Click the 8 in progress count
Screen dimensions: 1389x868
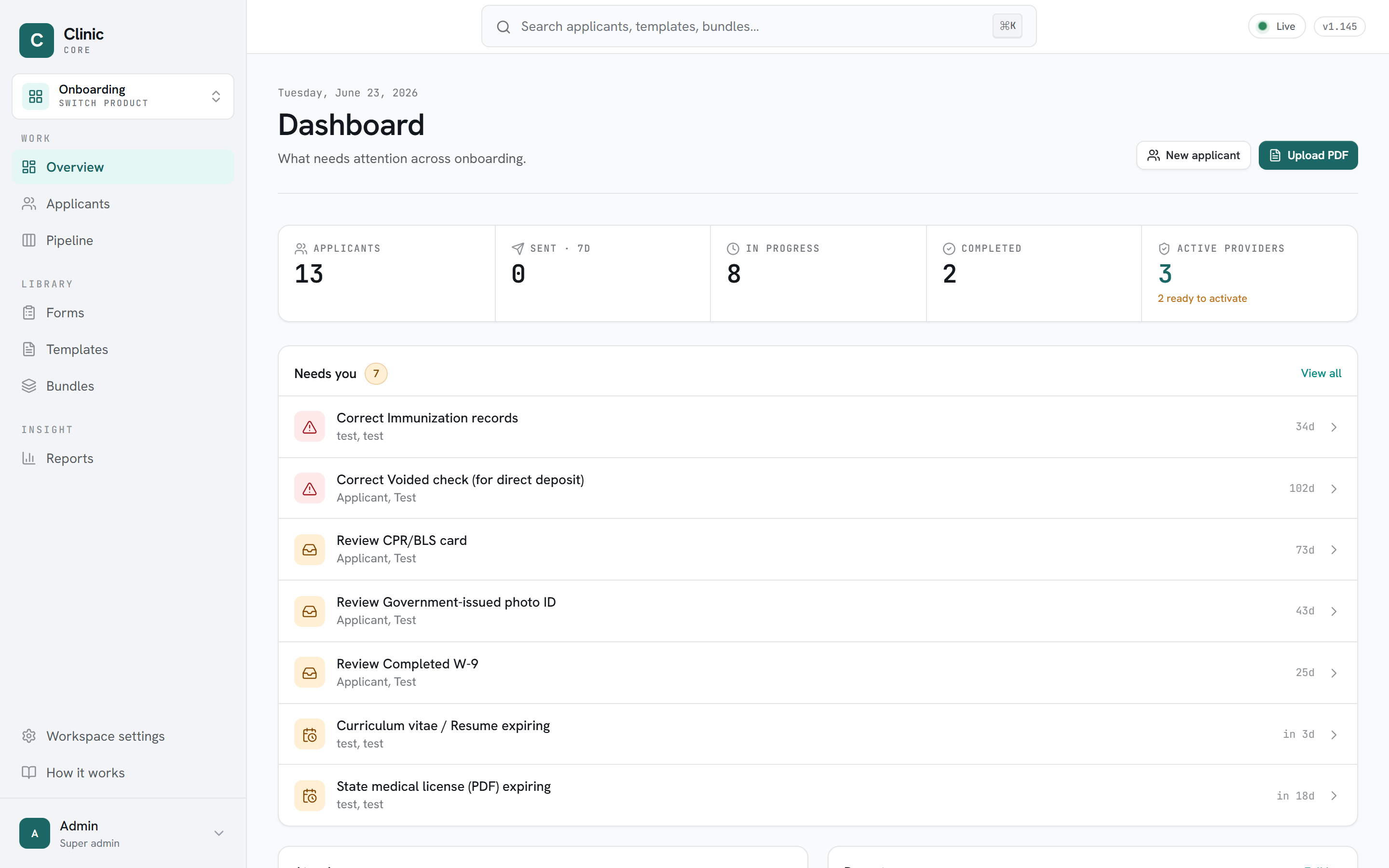tap(734, 274)
